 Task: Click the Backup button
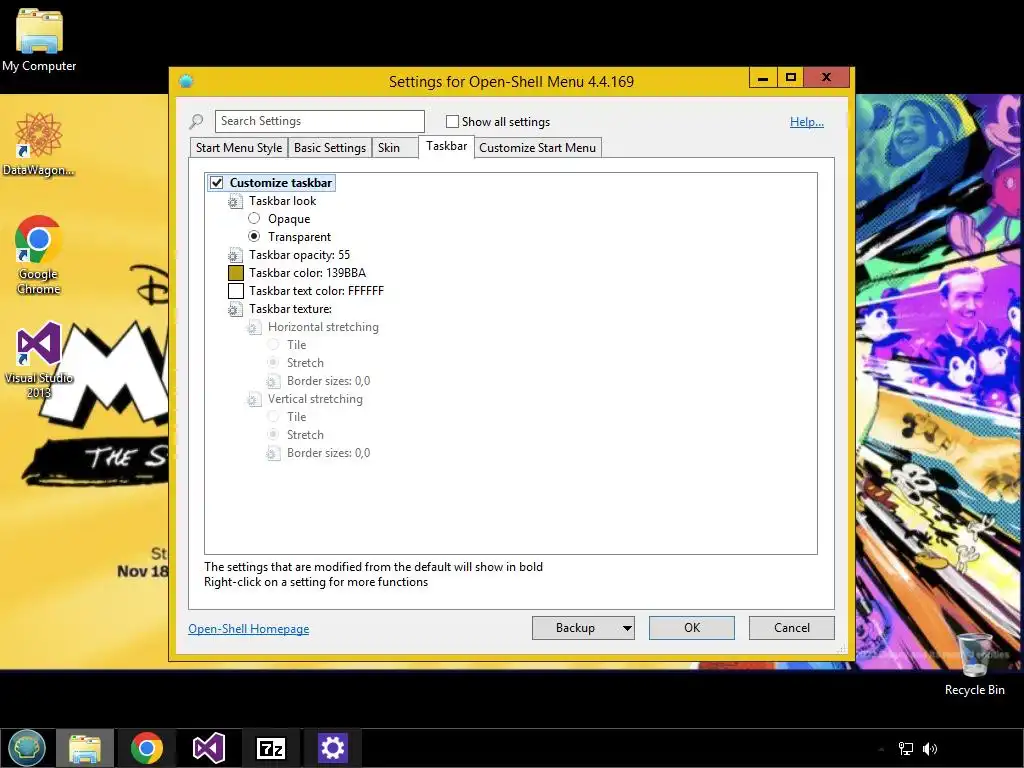(575, 628)
